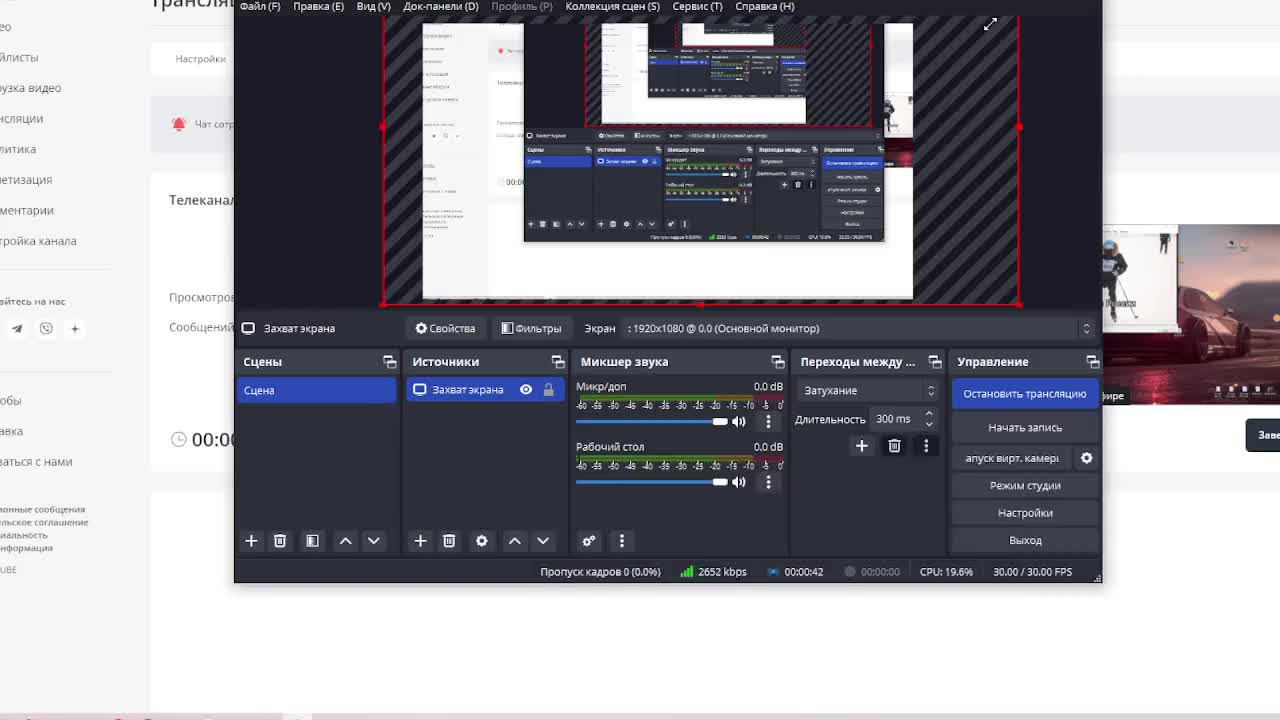Pop out the Переходы между сценами dock
Viewport: 1280px width, 720px height.
click(x=935, y=362)
